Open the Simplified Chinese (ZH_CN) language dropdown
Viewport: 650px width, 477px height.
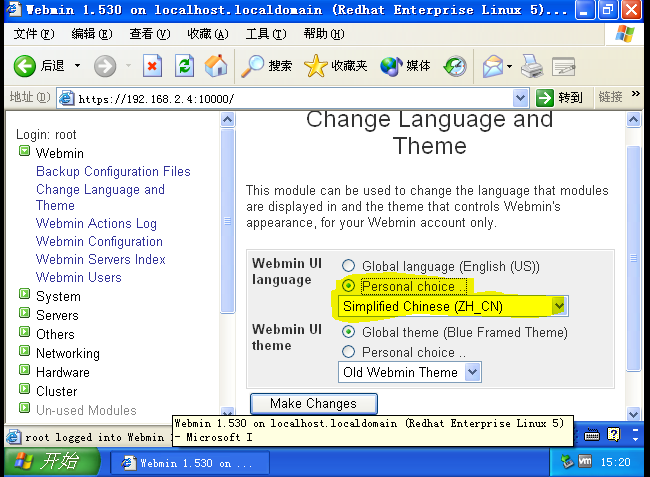click(453, 306)
